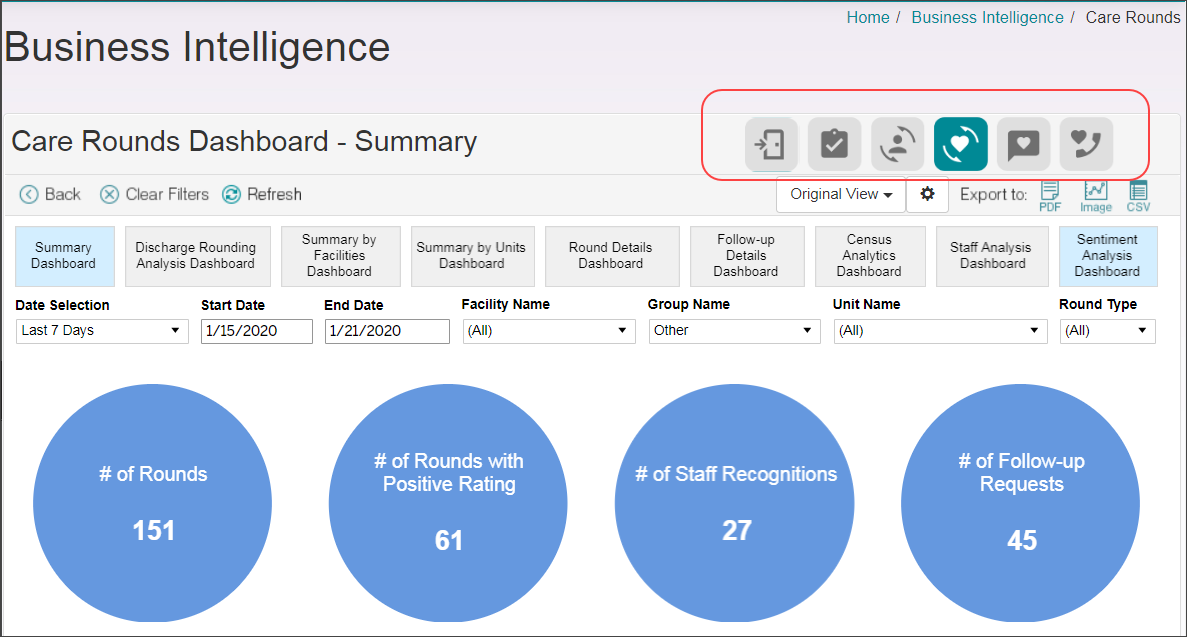This screenshot has width=1187, height=637.
Task: Select the heart with phone handset icon
Action: pyautogui.click(x=1086, y=144)
